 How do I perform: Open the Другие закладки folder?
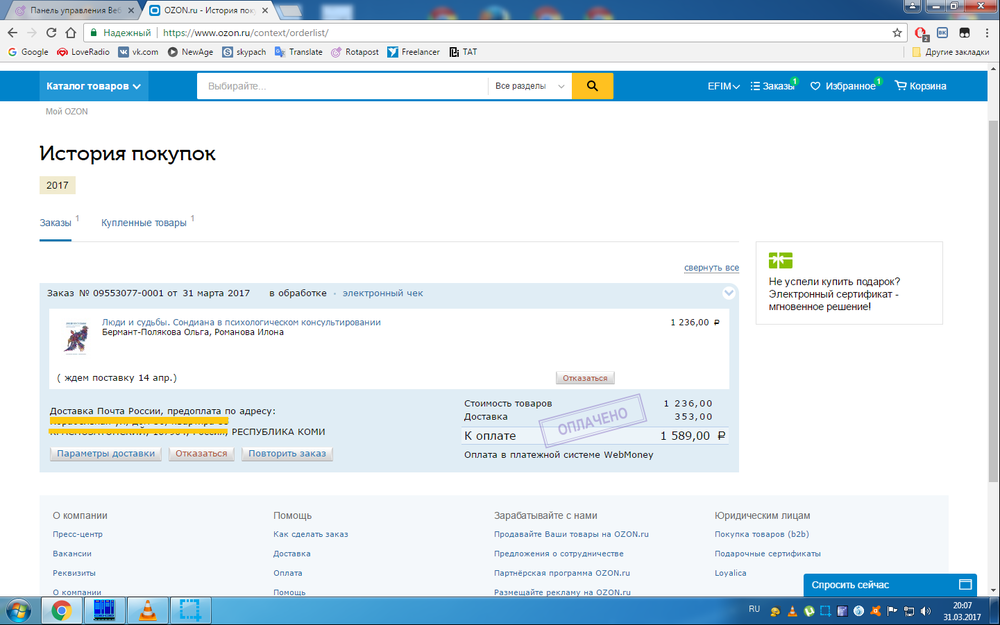[950, 52]
